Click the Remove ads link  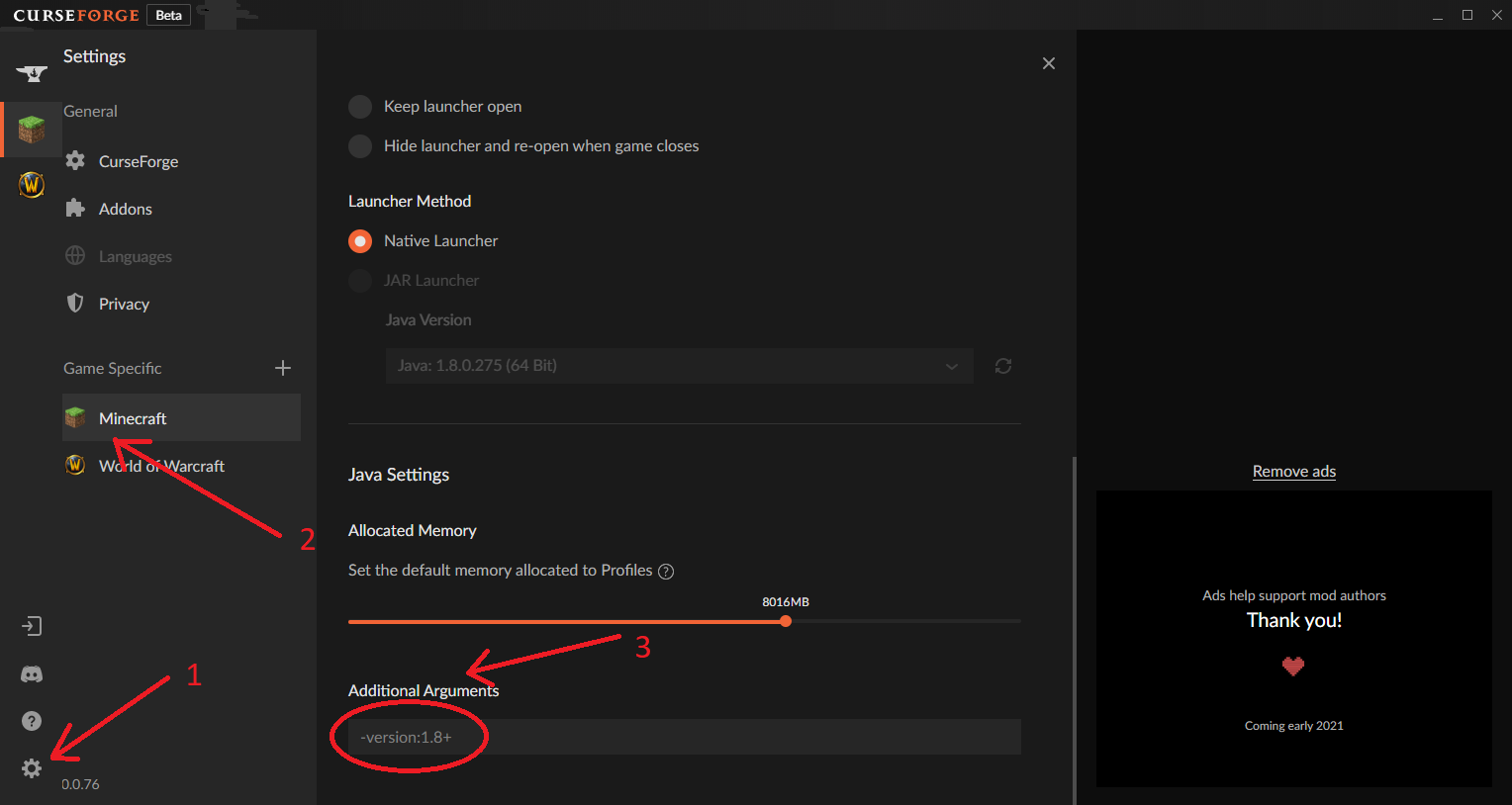tap(1294, 471)
